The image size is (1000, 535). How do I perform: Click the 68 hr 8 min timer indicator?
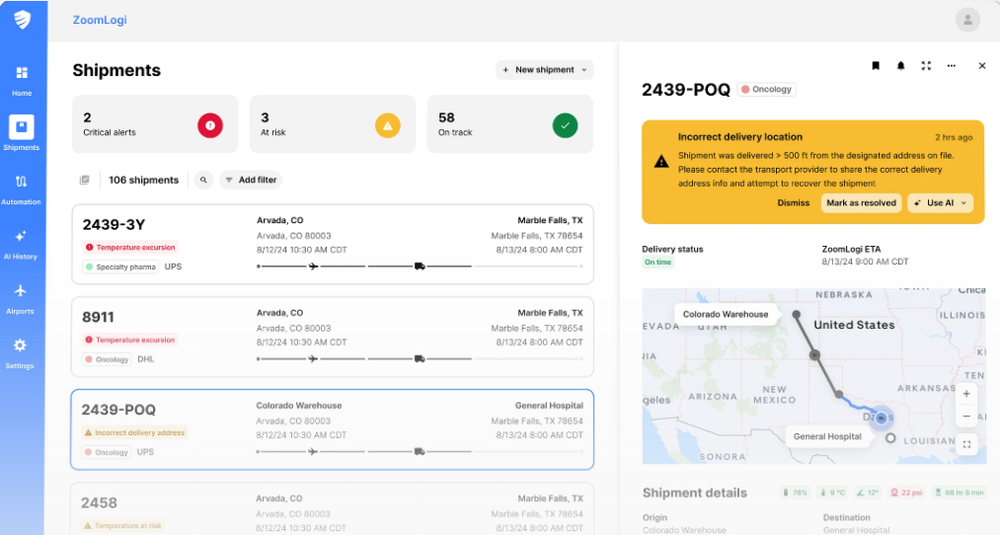point(959,492)
